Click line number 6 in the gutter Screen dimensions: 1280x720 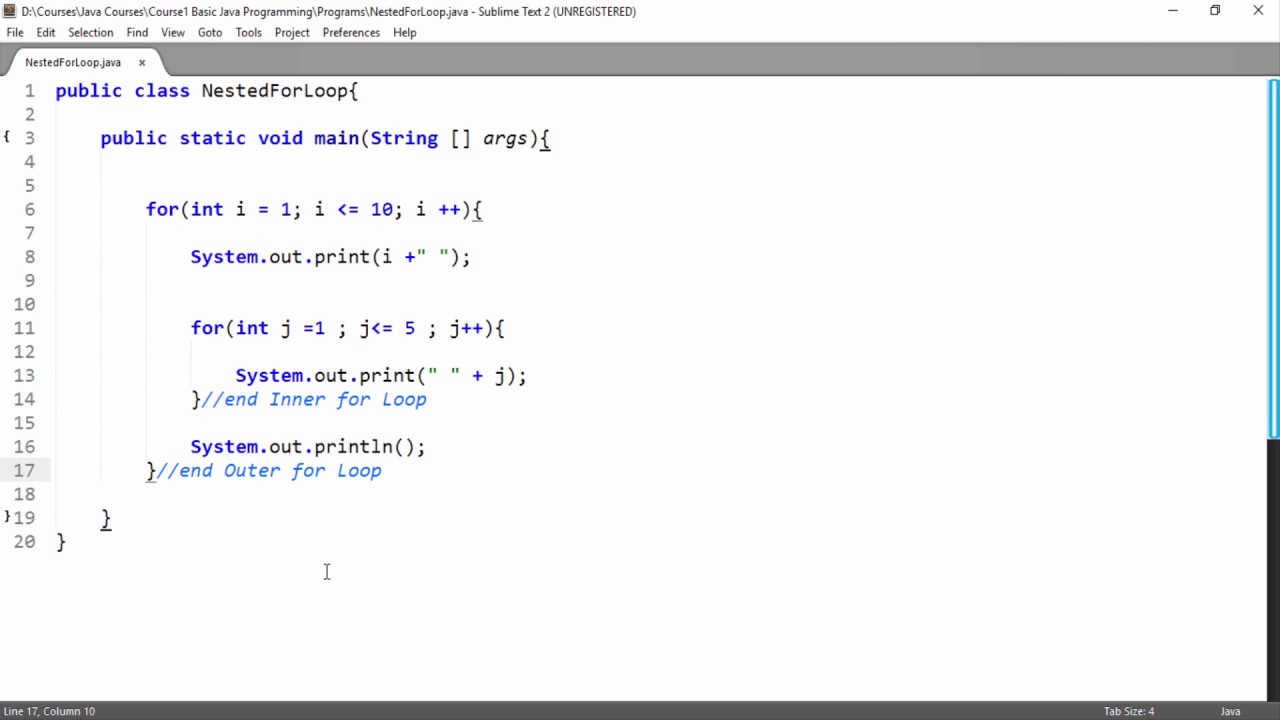click(x=30, y=209)
